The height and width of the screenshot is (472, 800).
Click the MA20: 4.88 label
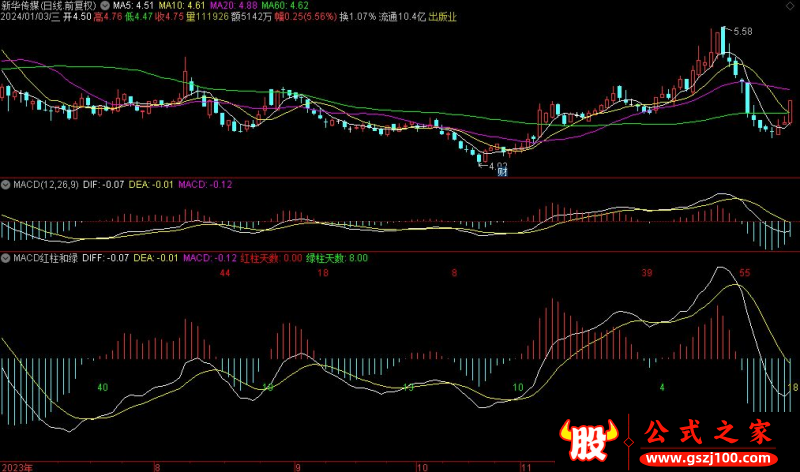tap(234, 6)
